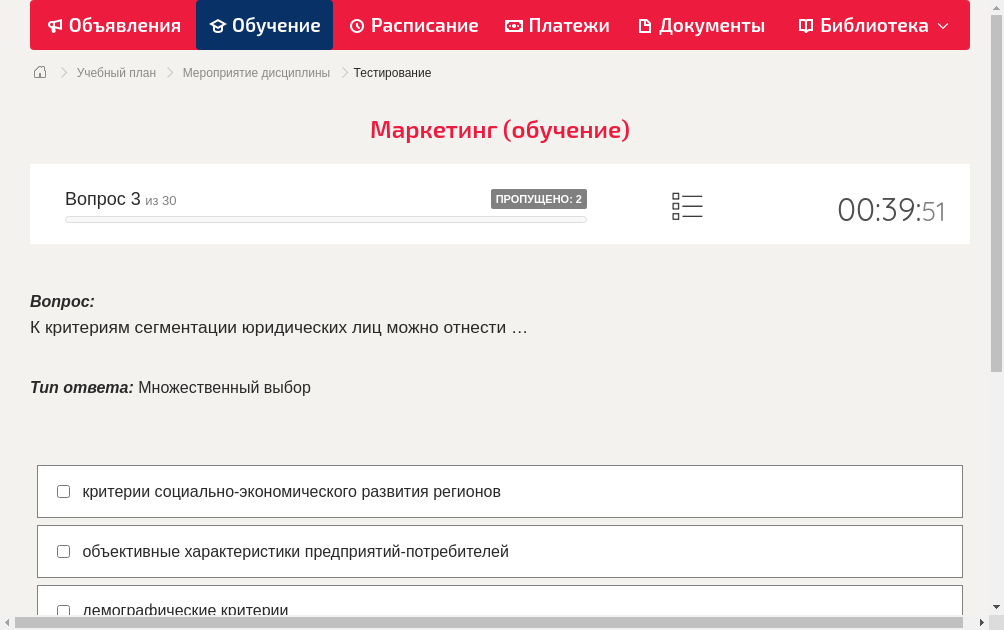The height and width of the screenshot is (630, 1004).
Task: Select объективные характеристики предприятий-потребителей option
Action: (x=63, y=551)
